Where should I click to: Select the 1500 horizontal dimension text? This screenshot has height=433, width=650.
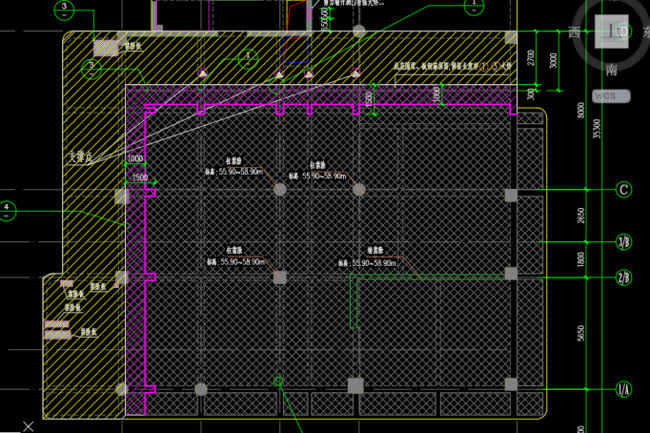tap(139, 177)
